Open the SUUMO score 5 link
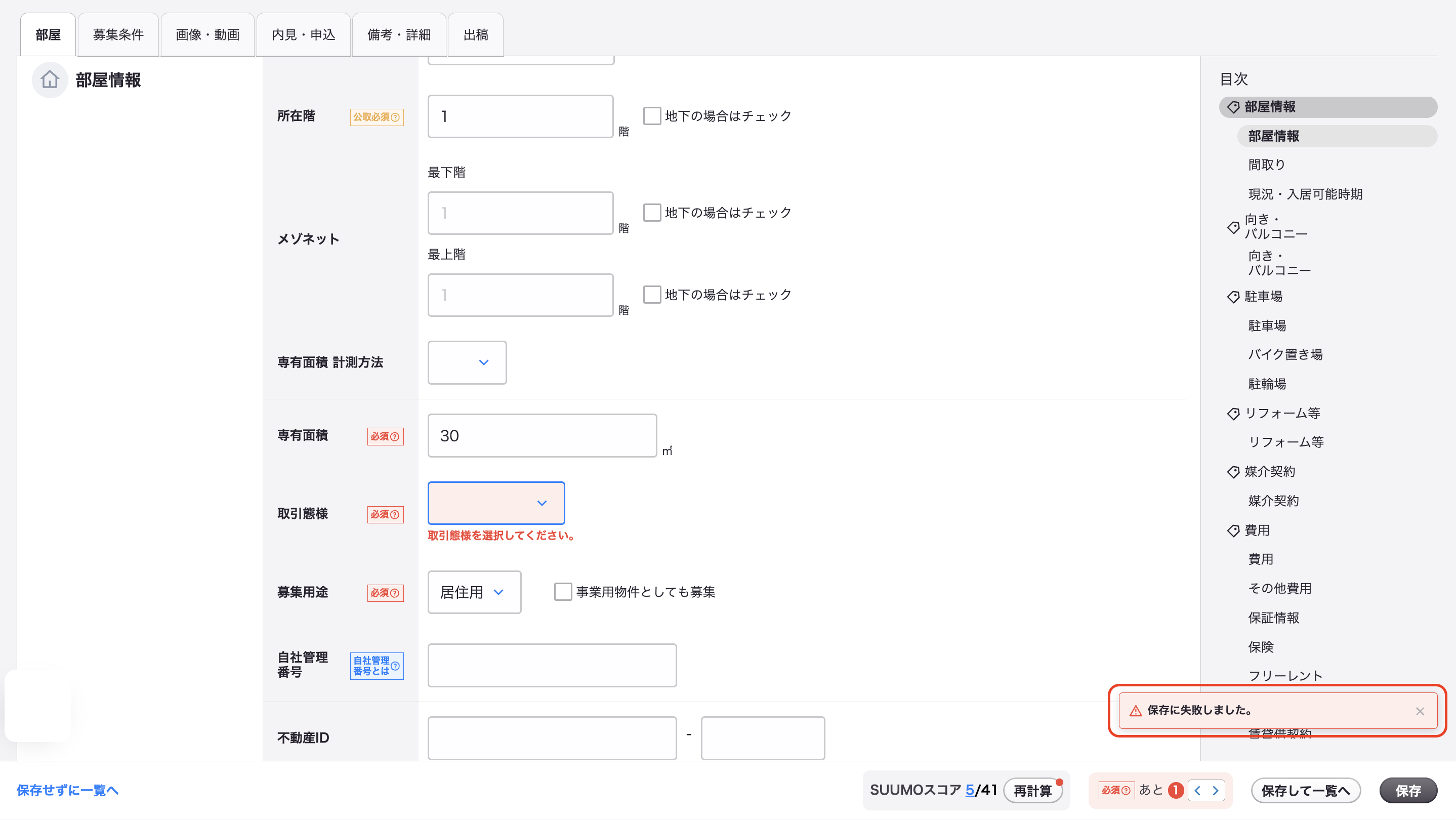 click(x=969, y=790)
